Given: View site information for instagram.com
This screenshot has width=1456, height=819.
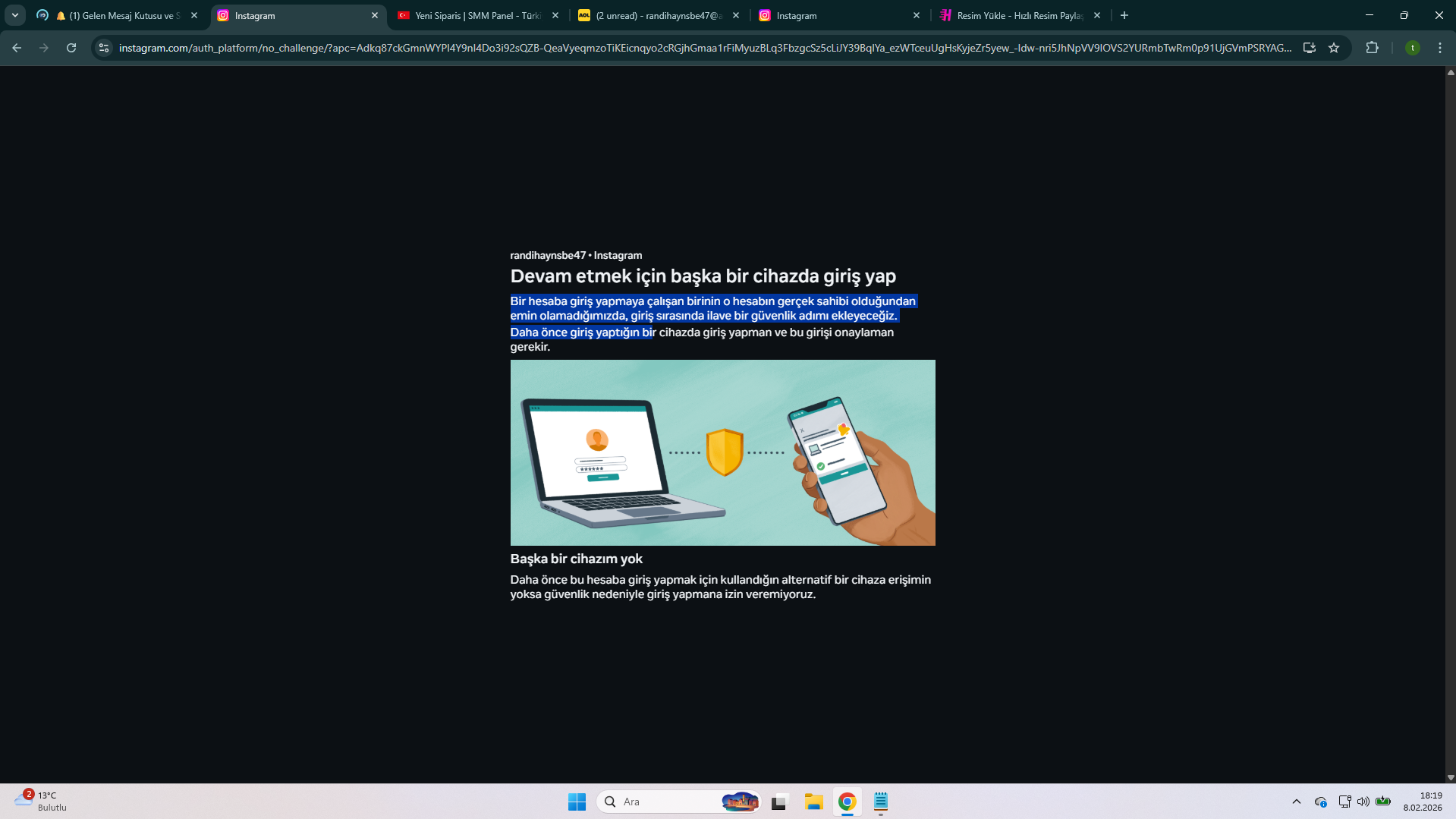Looking at the screenshot, I should (x=104, y=48).
